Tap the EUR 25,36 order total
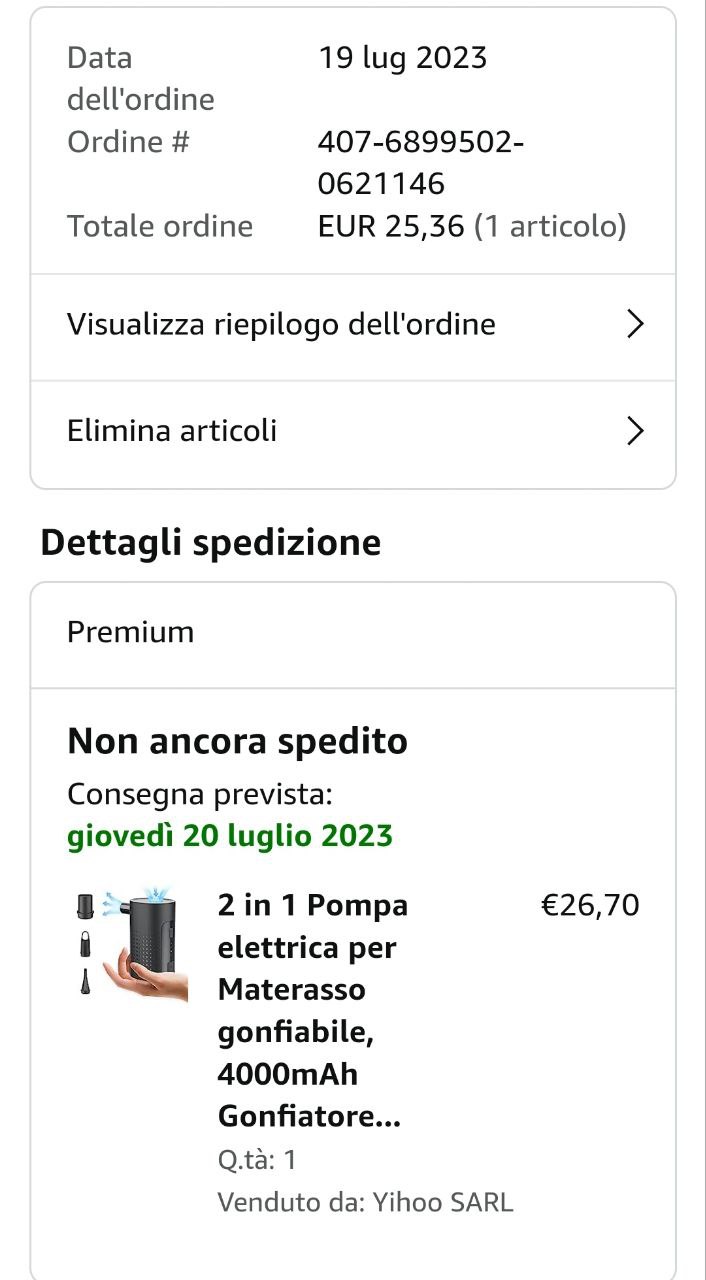The width and height of the screenshot is (706, 1280). [x=391, y=226]
